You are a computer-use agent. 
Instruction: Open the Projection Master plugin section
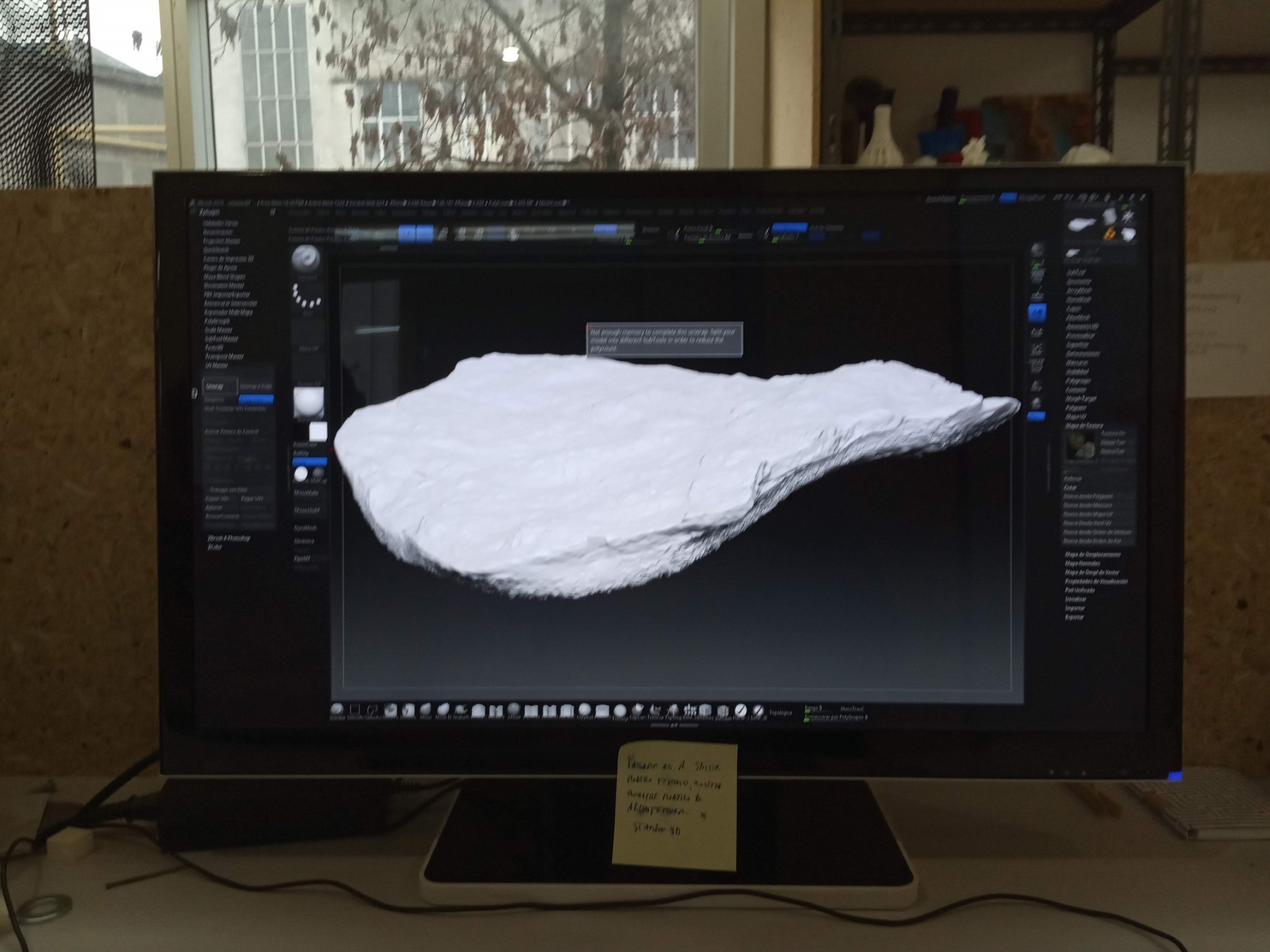click(222, 241)
